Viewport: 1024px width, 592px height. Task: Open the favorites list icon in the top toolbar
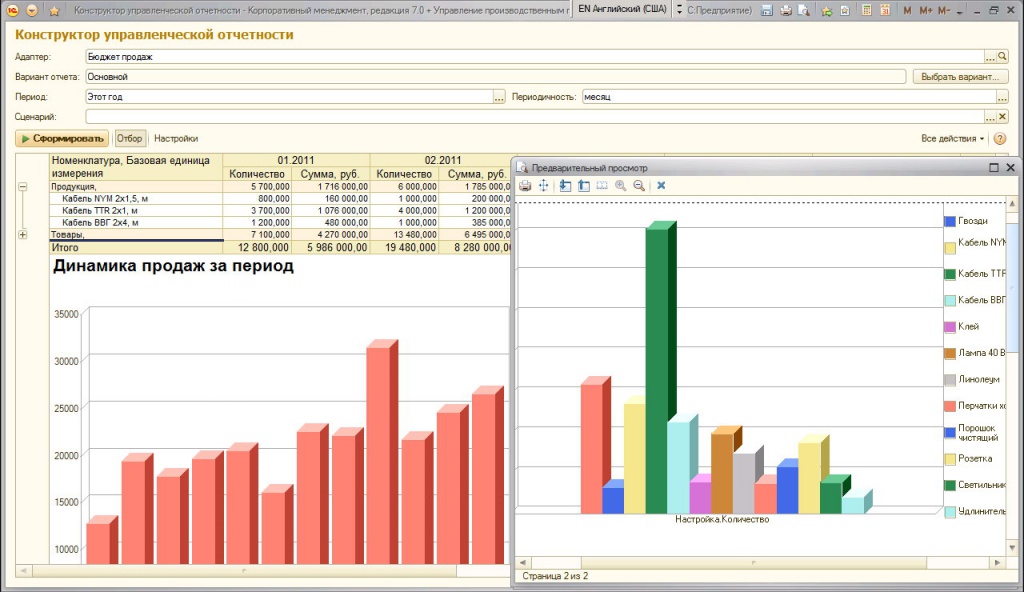[845, 10]
